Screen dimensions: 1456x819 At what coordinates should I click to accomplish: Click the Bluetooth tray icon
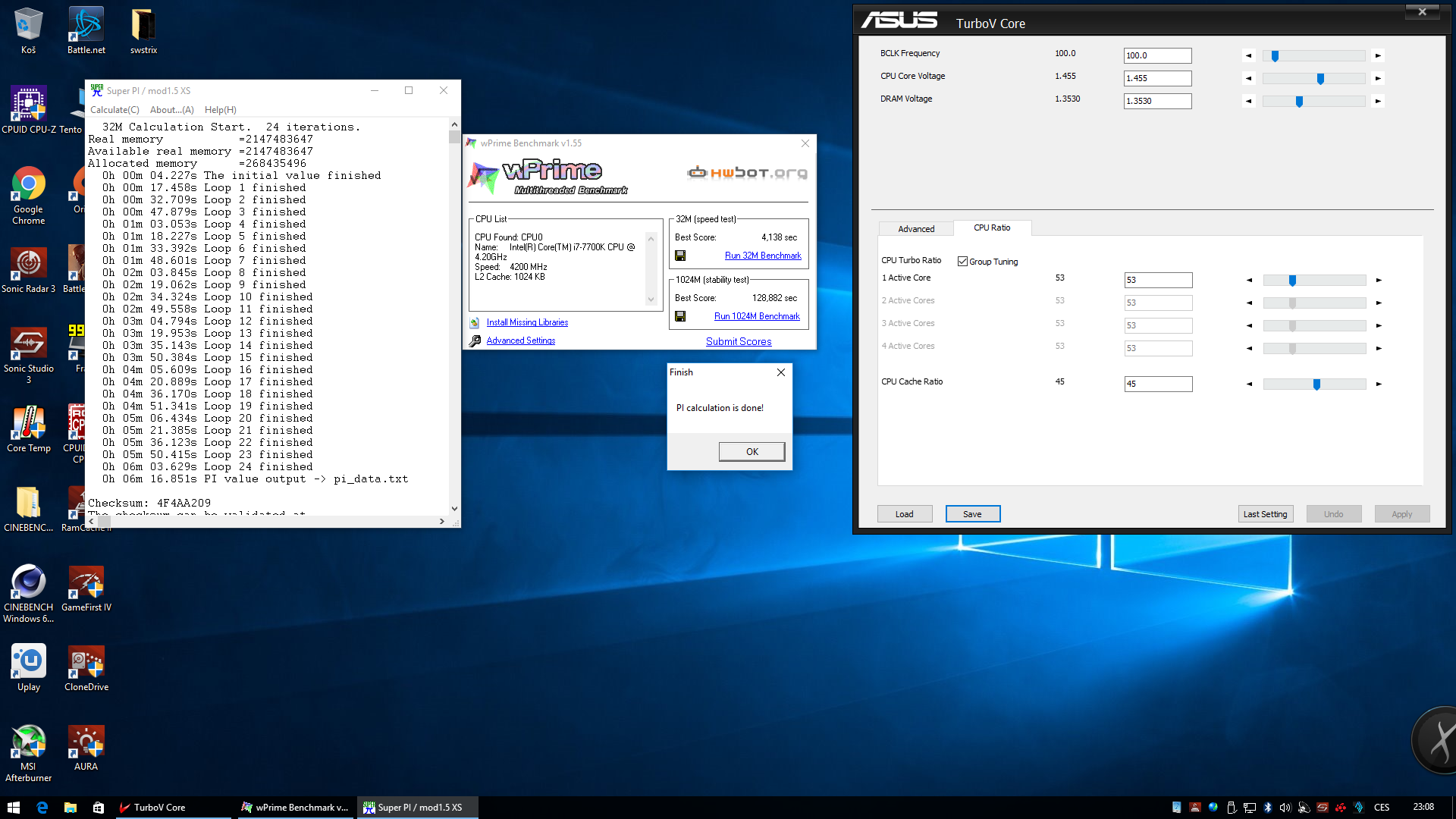[x=1268, y=808]
